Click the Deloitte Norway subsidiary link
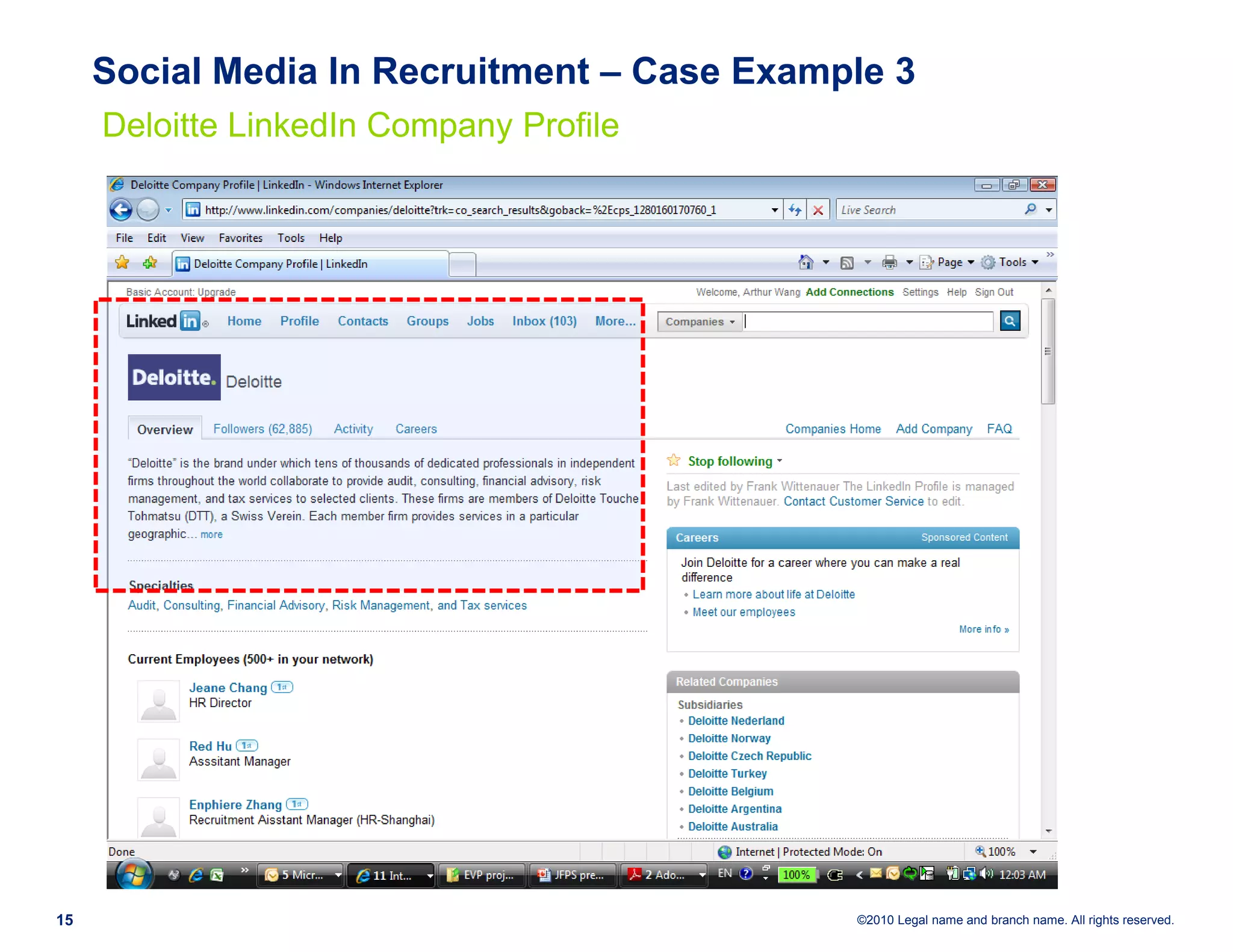1233x952 pixels. click(x=729, y=738)
